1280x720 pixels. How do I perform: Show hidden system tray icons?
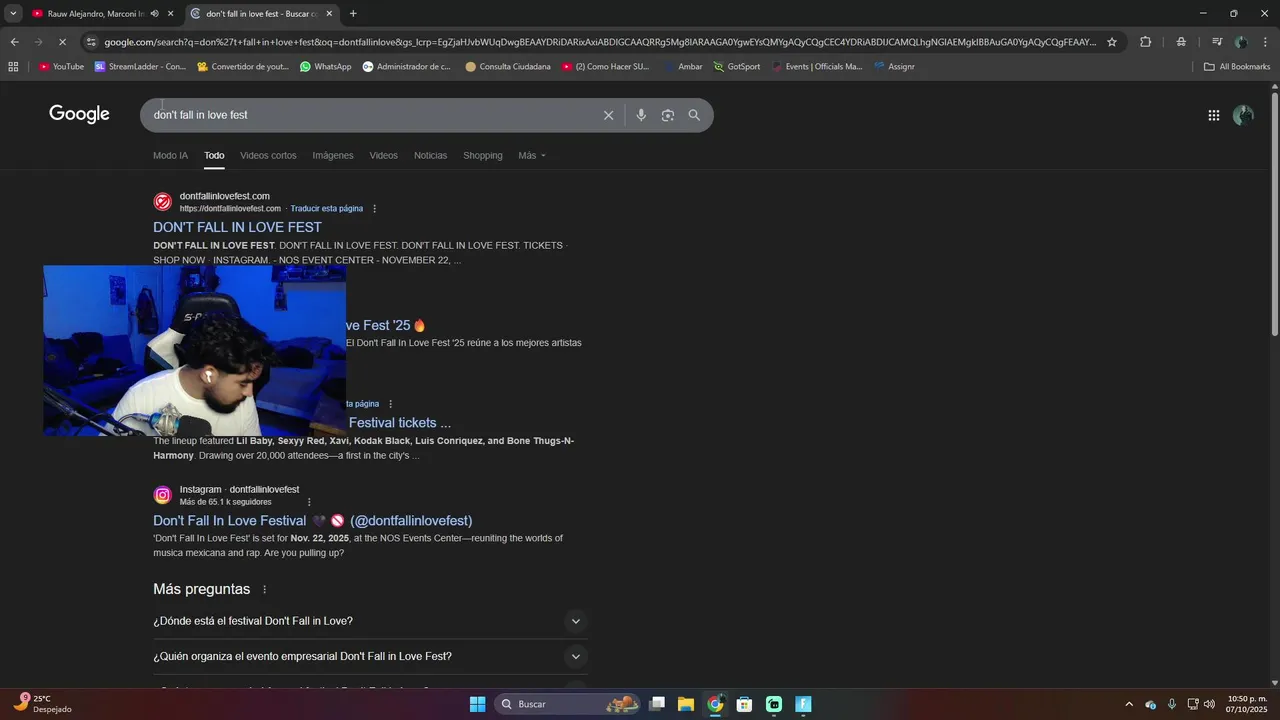(1129, 704)
